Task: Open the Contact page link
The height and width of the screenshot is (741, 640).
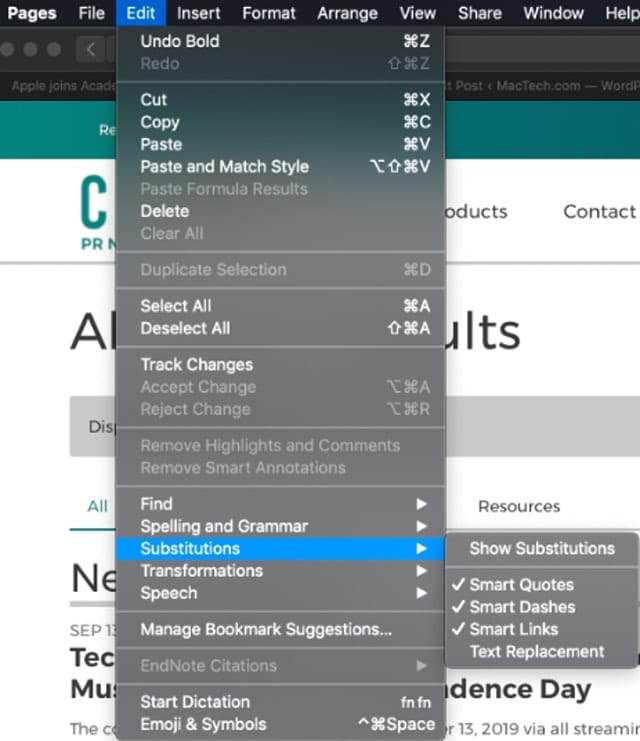Action: coord(599,211)
